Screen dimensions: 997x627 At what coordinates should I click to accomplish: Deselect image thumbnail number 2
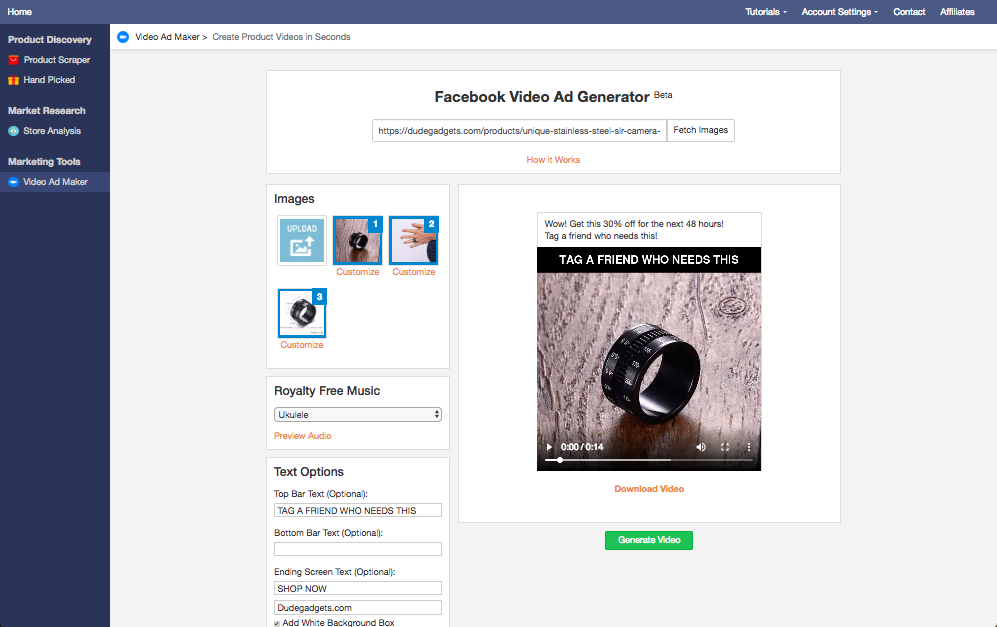click(x=412, y=241)
